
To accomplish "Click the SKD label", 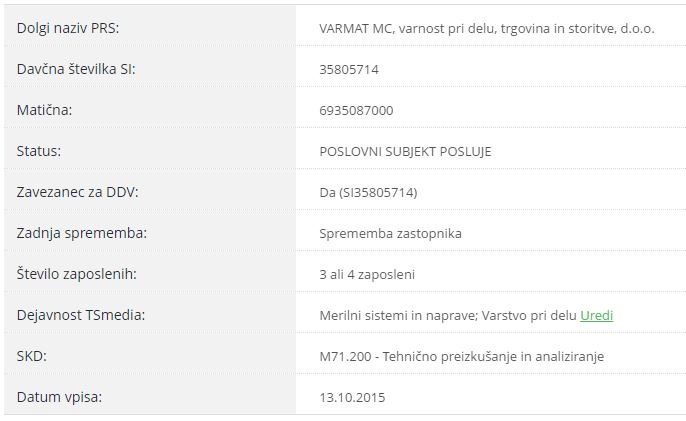I will coord(32,356).
